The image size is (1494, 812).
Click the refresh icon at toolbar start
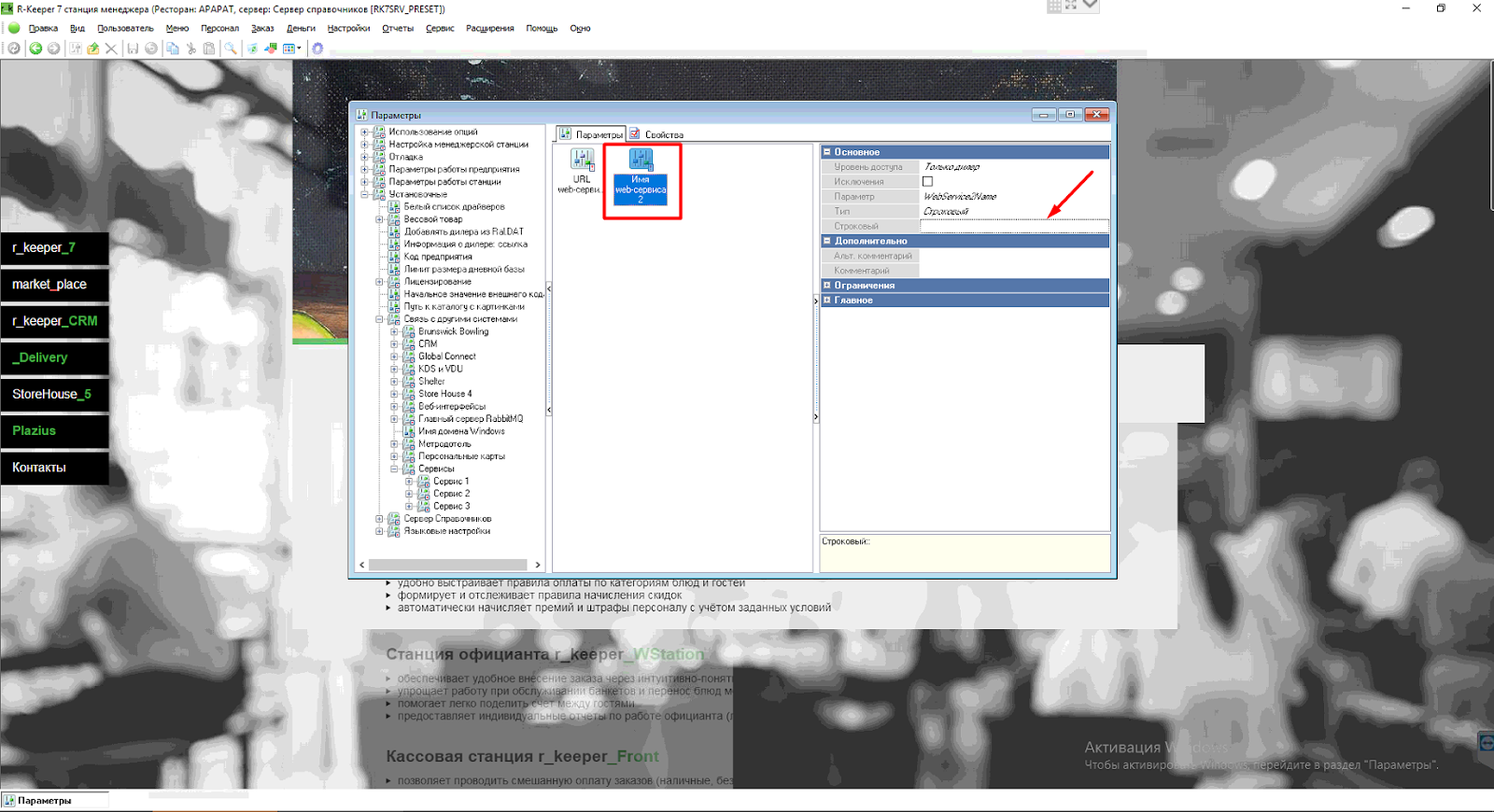[x=14, y=49]
